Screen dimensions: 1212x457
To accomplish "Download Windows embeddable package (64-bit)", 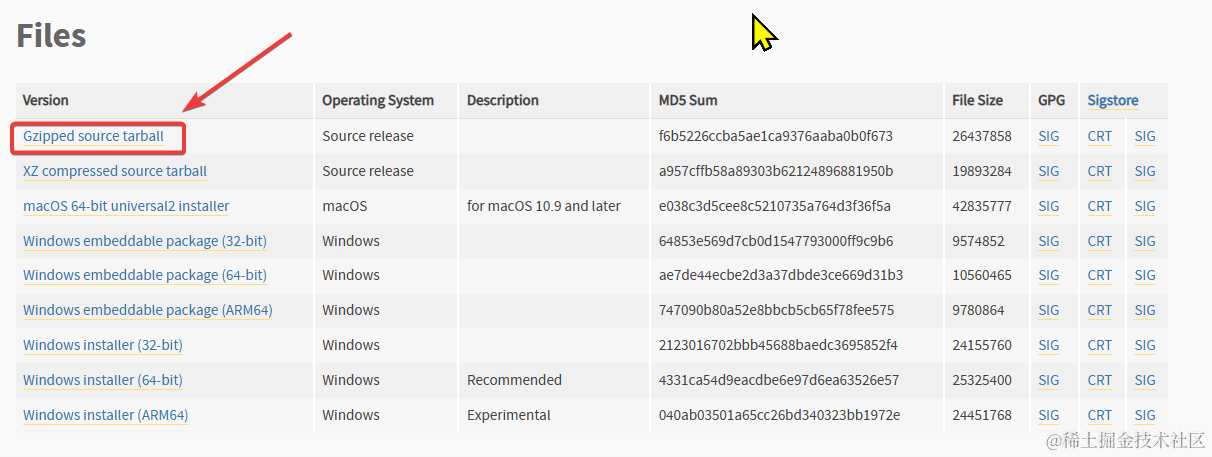I will pyautogui.click(x=145, y=275).
